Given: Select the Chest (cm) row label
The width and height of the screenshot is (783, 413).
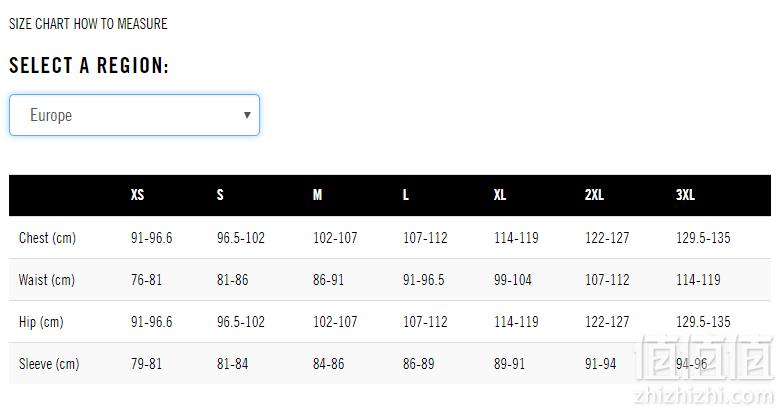Looking at the screenshot, I should pos(47,238).
